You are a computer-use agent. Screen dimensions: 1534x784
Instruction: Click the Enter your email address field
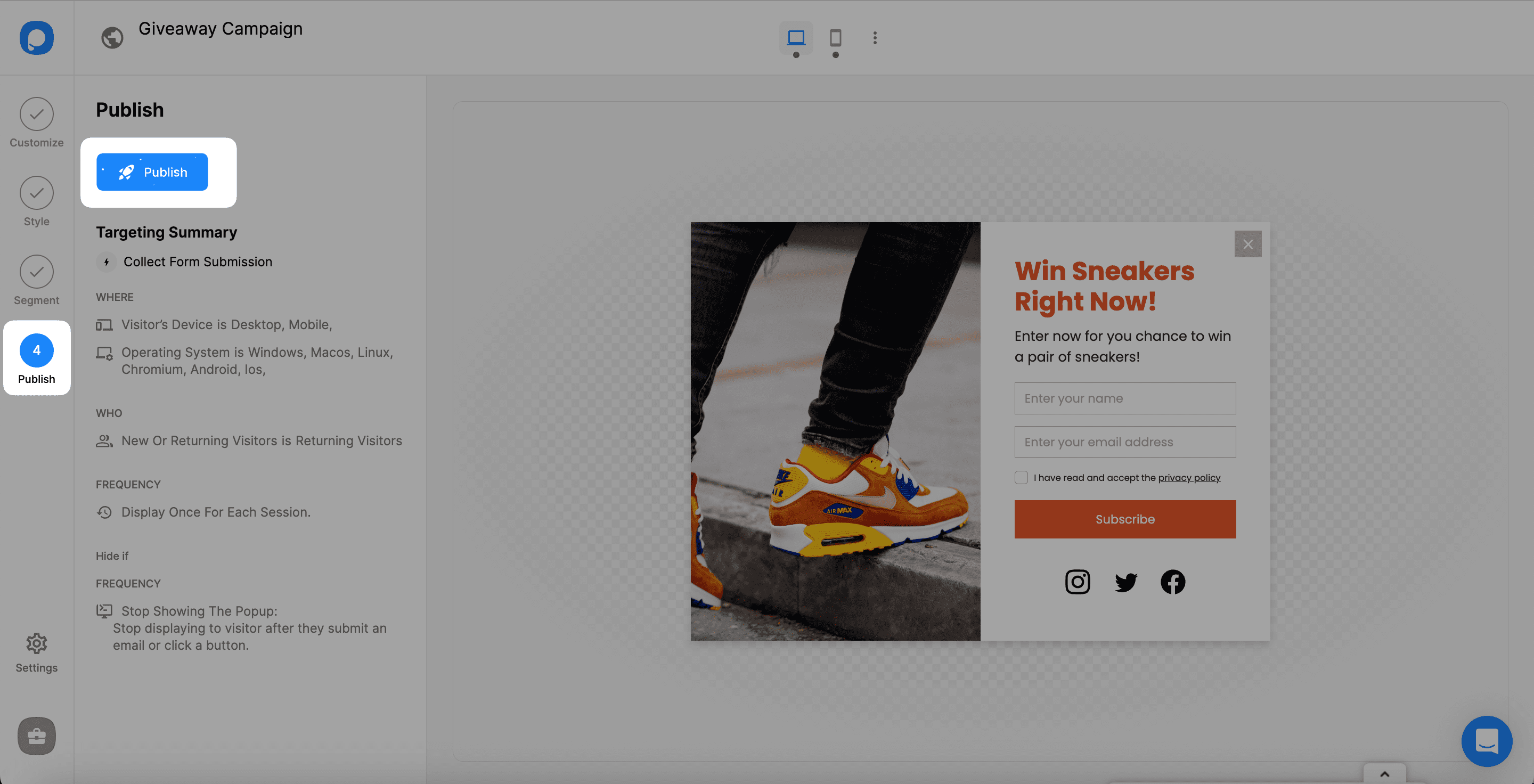point(1125,442)
